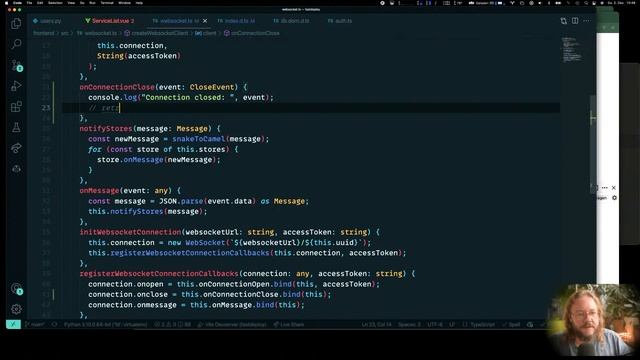Click the Live Share status bar item
The height and width of the screenshot is (360, 640).
289,324
